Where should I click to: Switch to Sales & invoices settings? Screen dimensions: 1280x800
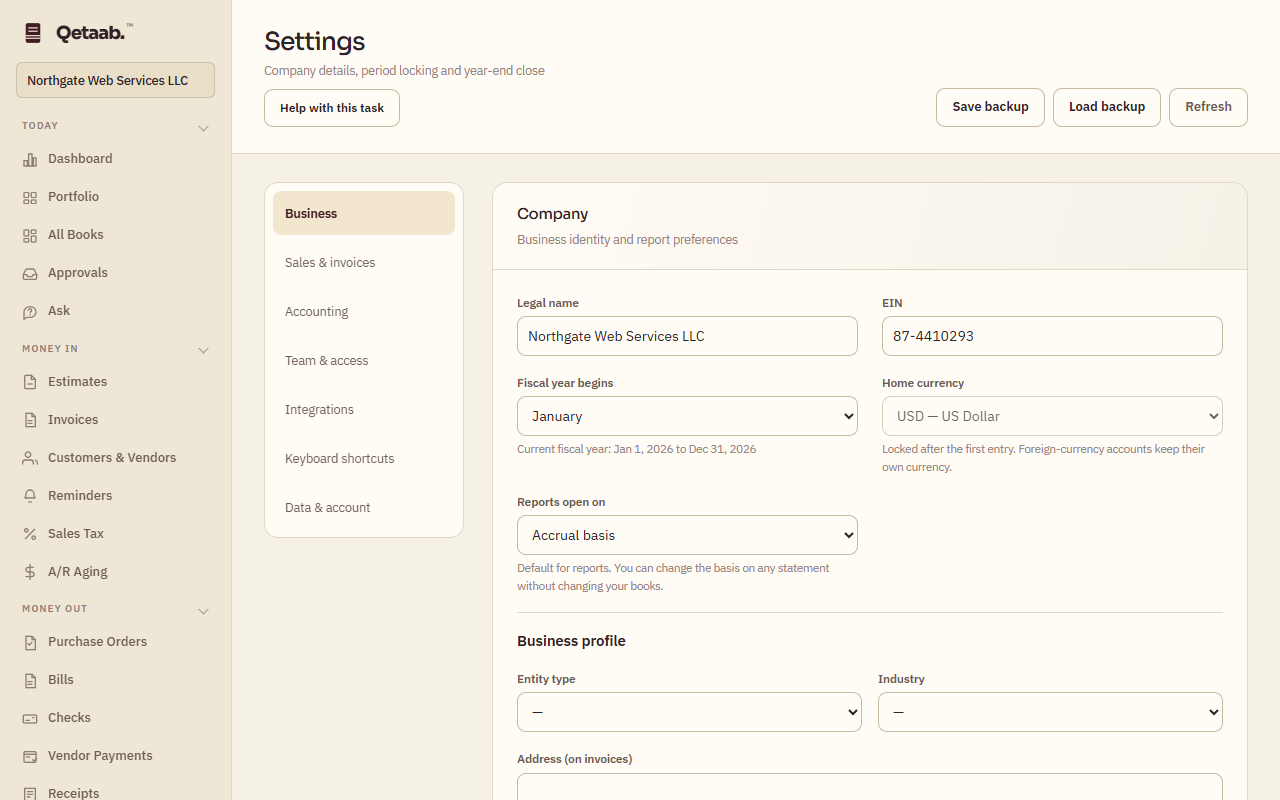tap(364, 262)
